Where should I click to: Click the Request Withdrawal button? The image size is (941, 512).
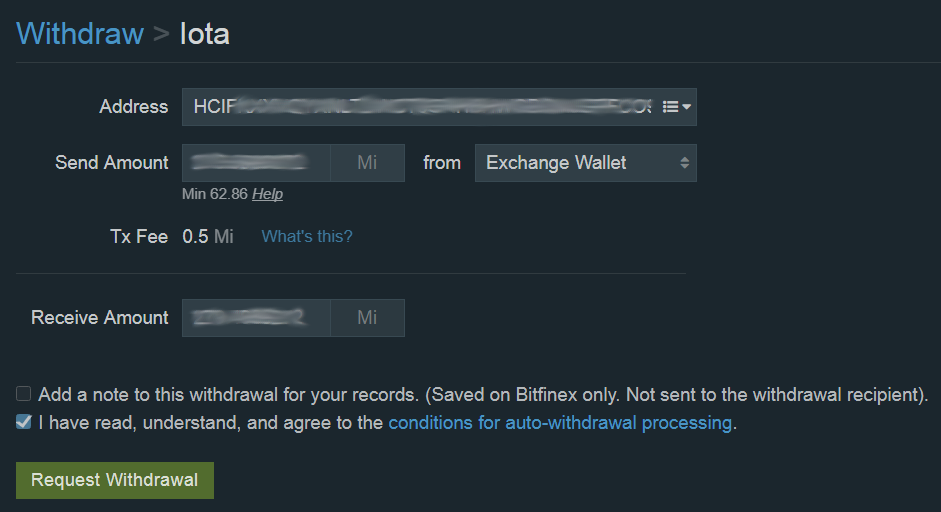click(115, 480)
